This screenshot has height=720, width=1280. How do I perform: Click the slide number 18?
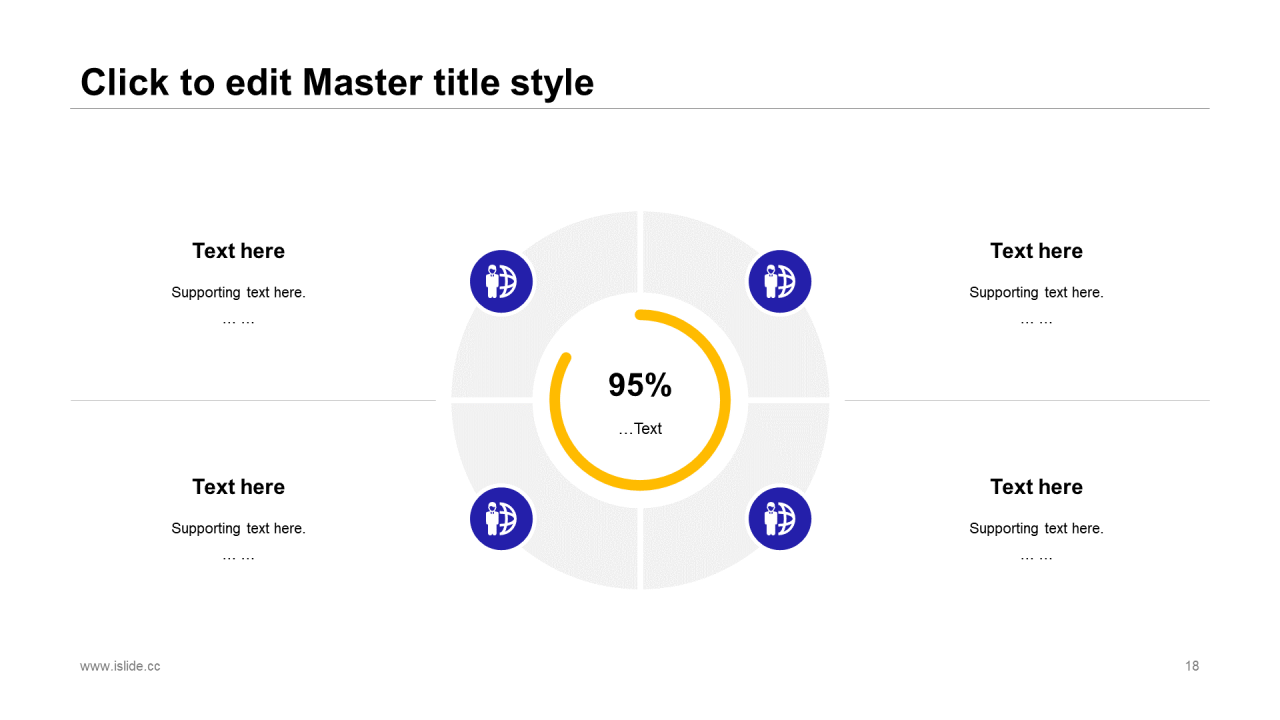(1192, 666)
